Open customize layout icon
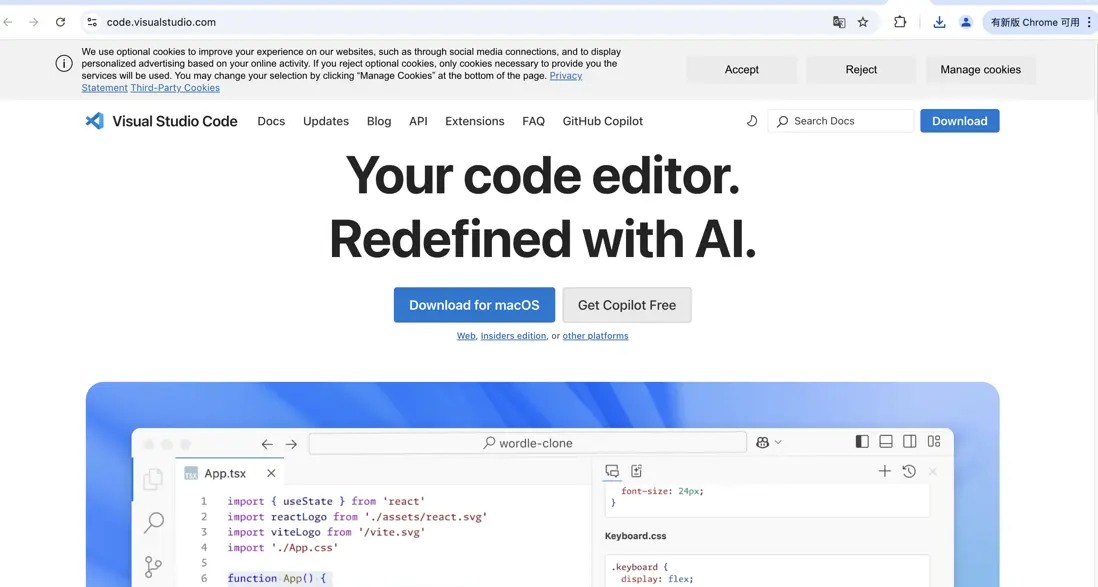This screenshot has width=1098, height=587. click(934, 441)
